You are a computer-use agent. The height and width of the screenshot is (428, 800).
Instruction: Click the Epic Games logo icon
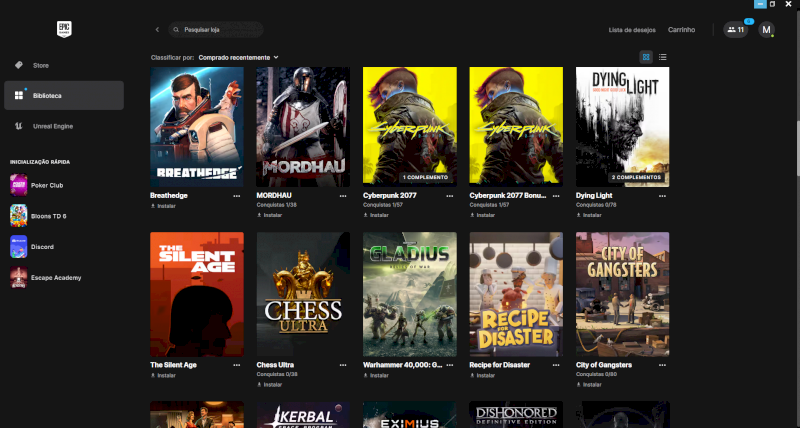(64, 29)
